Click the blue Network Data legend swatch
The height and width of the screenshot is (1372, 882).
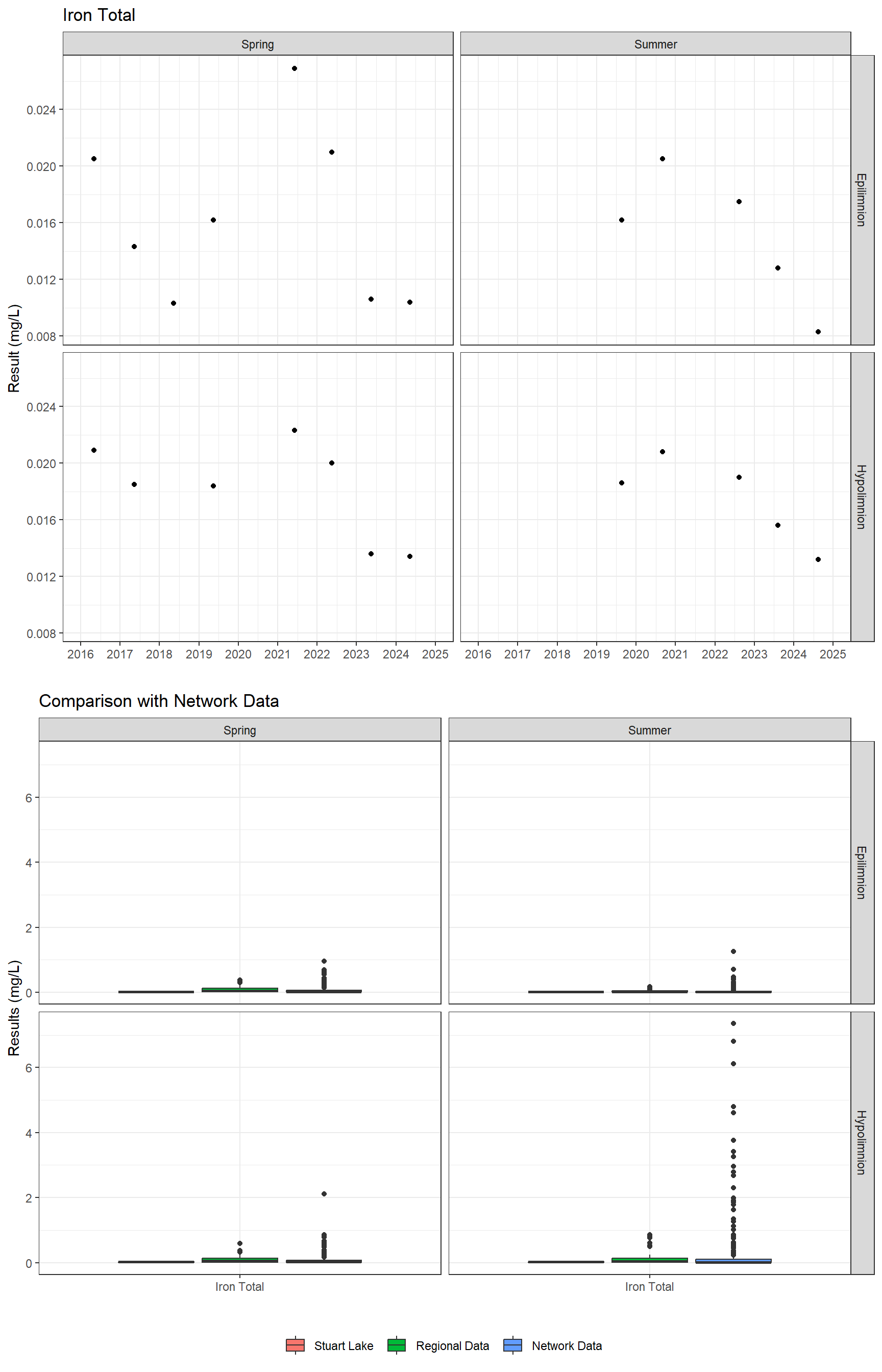click(512, 1345)
